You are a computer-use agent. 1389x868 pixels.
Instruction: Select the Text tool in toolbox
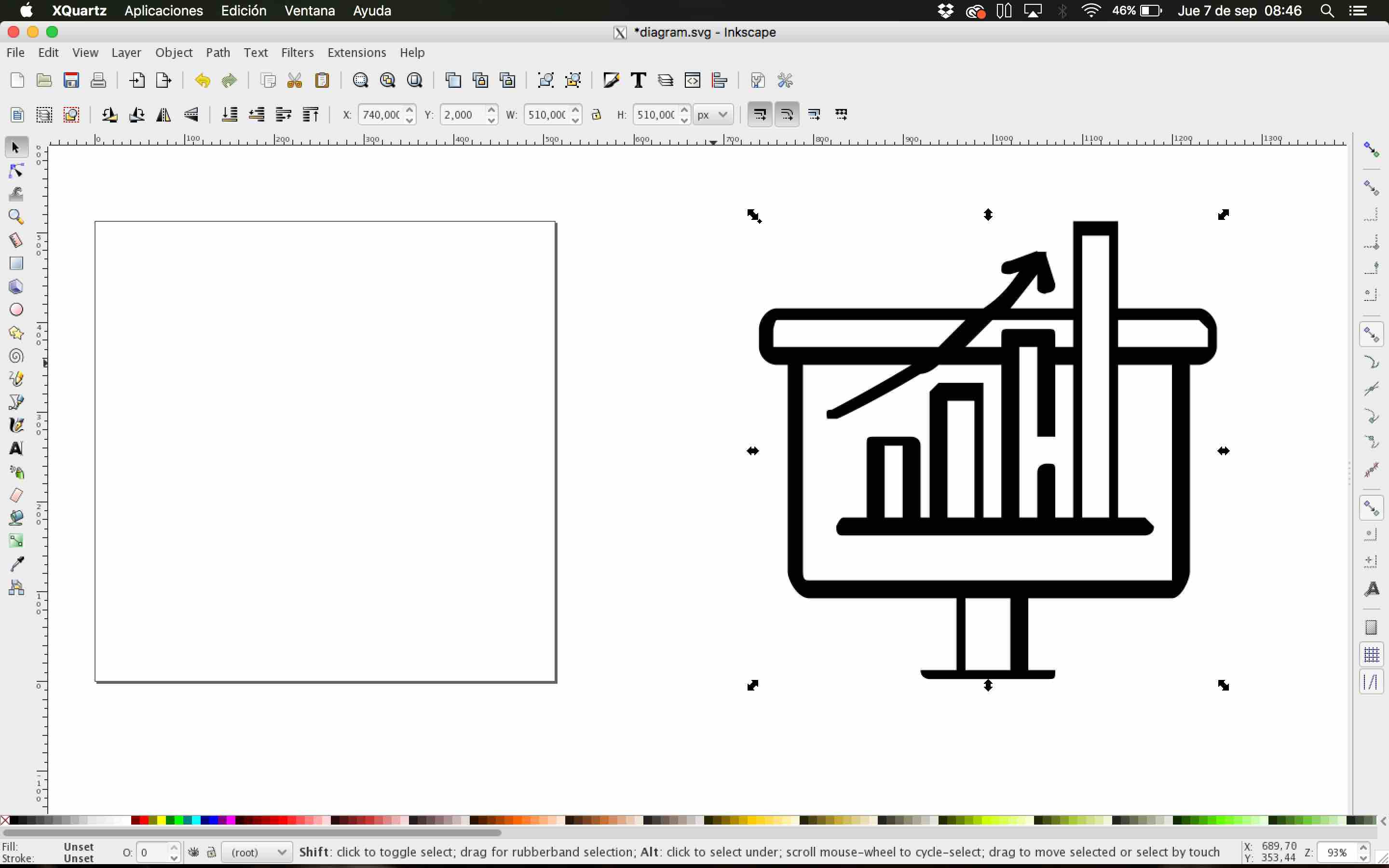(16, 448)
